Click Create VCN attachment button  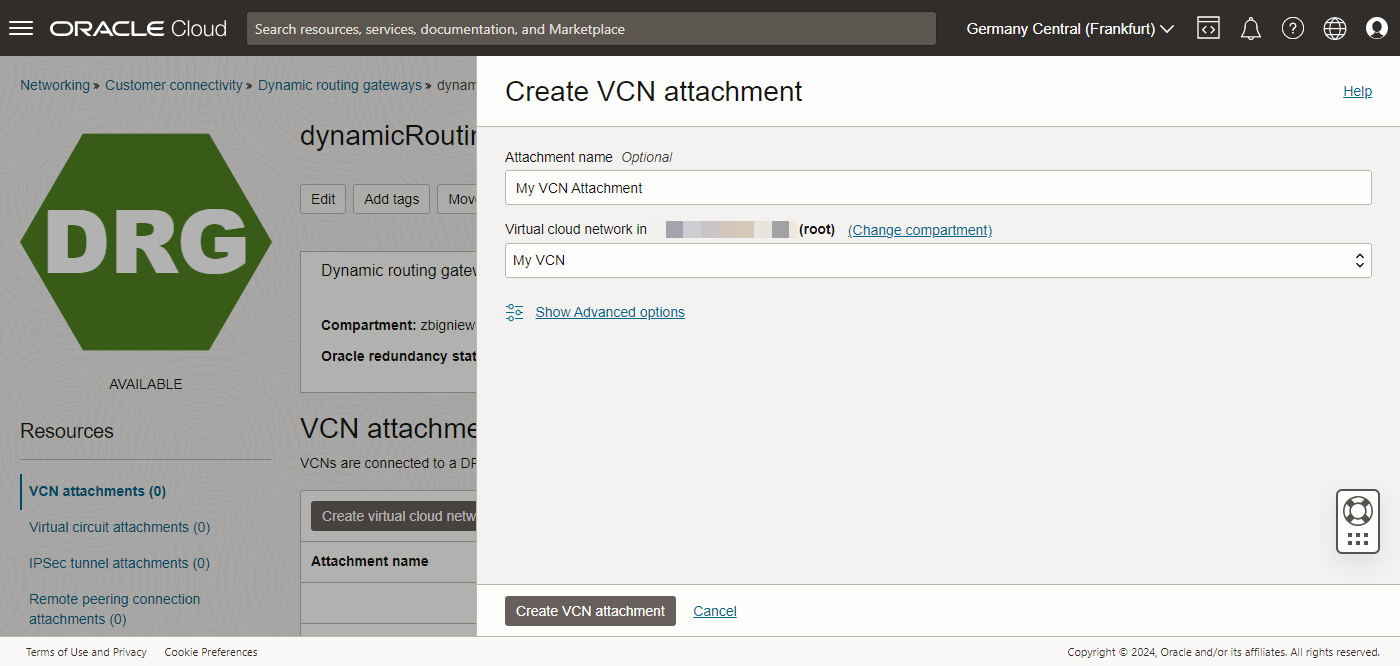pos(590,611)
